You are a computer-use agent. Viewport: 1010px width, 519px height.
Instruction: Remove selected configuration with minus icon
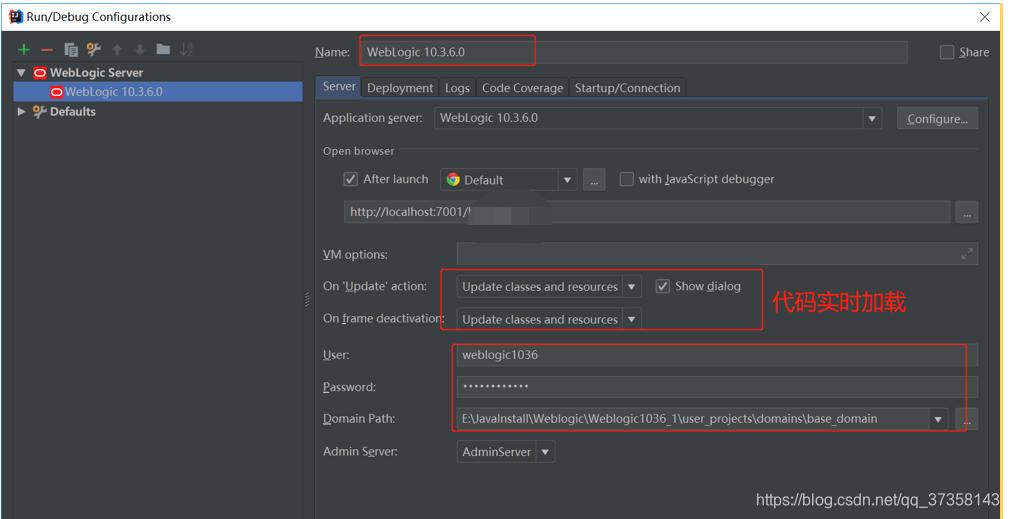pyautogui.click(x=47, y=50)
